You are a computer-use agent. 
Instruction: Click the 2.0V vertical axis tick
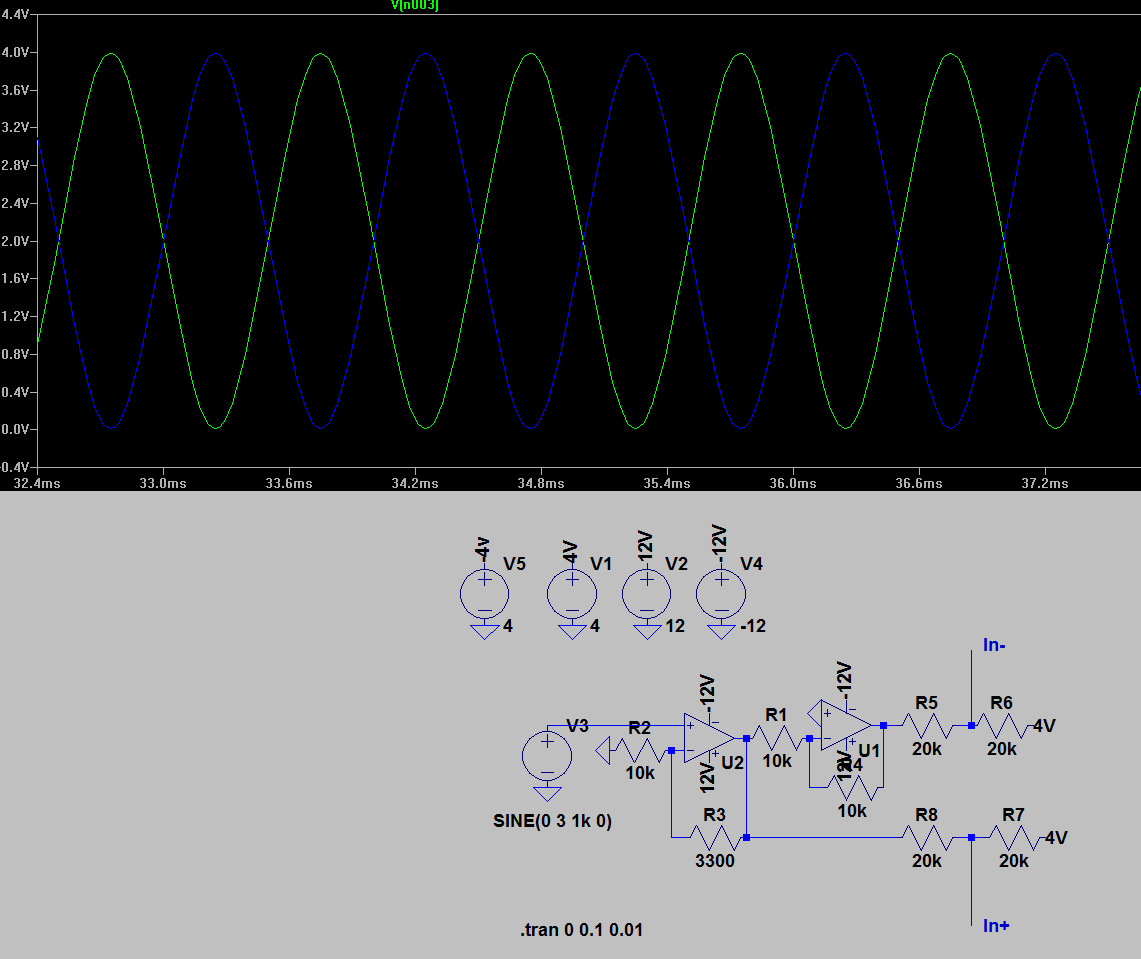coord(15,241)
